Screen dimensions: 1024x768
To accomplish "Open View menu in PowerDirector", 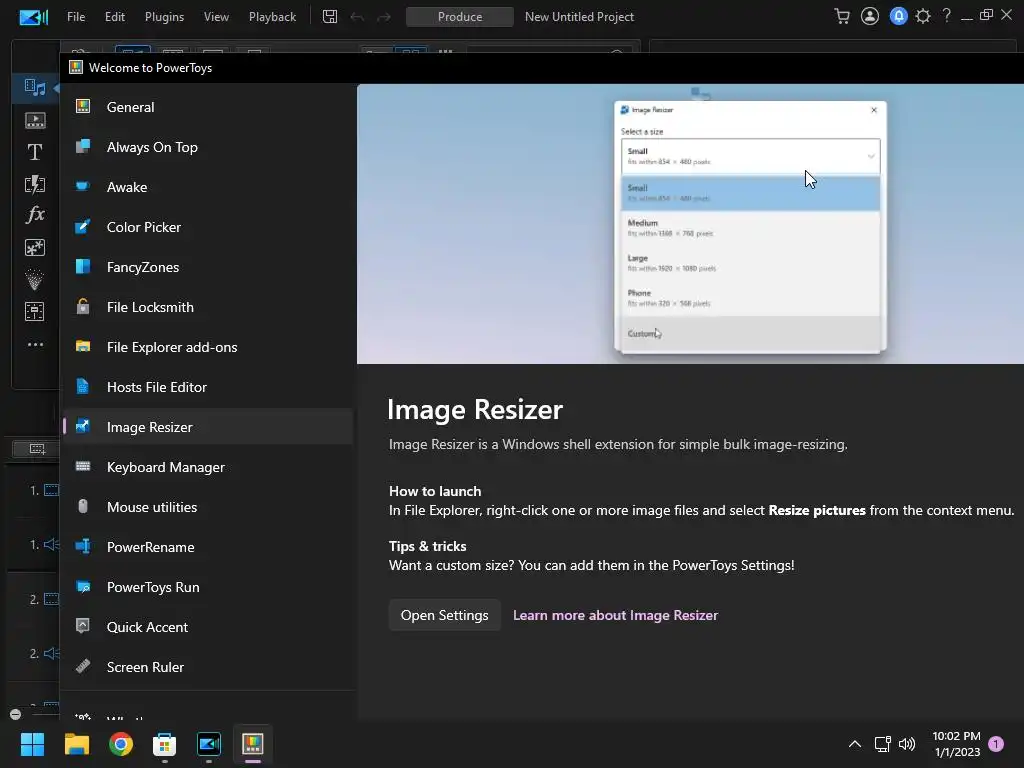I will coord(216,17).
